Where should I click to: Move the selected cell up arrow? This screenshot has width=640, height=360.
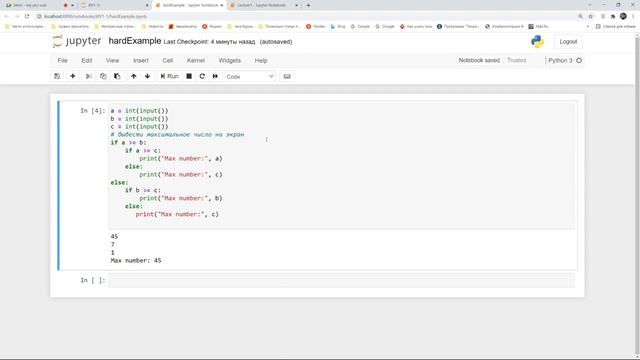click(x=133, y=76)
